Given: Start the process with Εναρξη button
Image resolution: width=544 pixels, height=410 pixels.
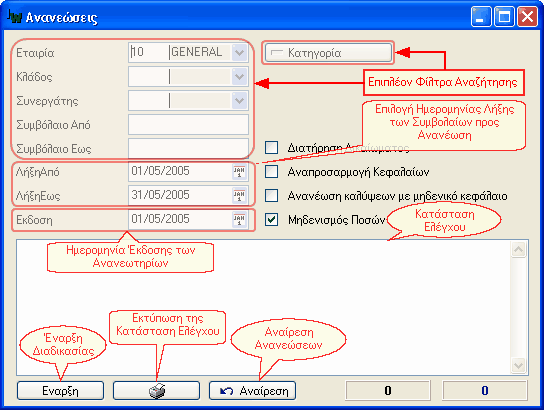Looking at the screenshot, I should (60, 391).
